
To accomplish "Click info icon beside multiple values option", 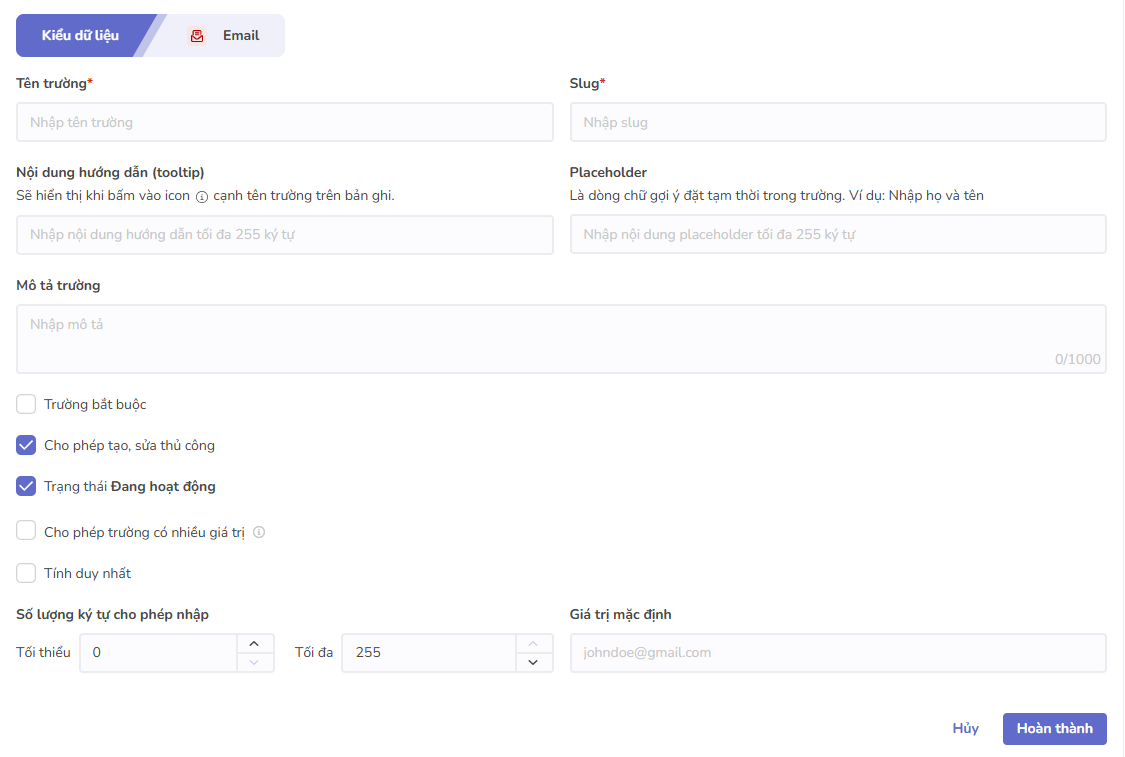I will (259, 532).
